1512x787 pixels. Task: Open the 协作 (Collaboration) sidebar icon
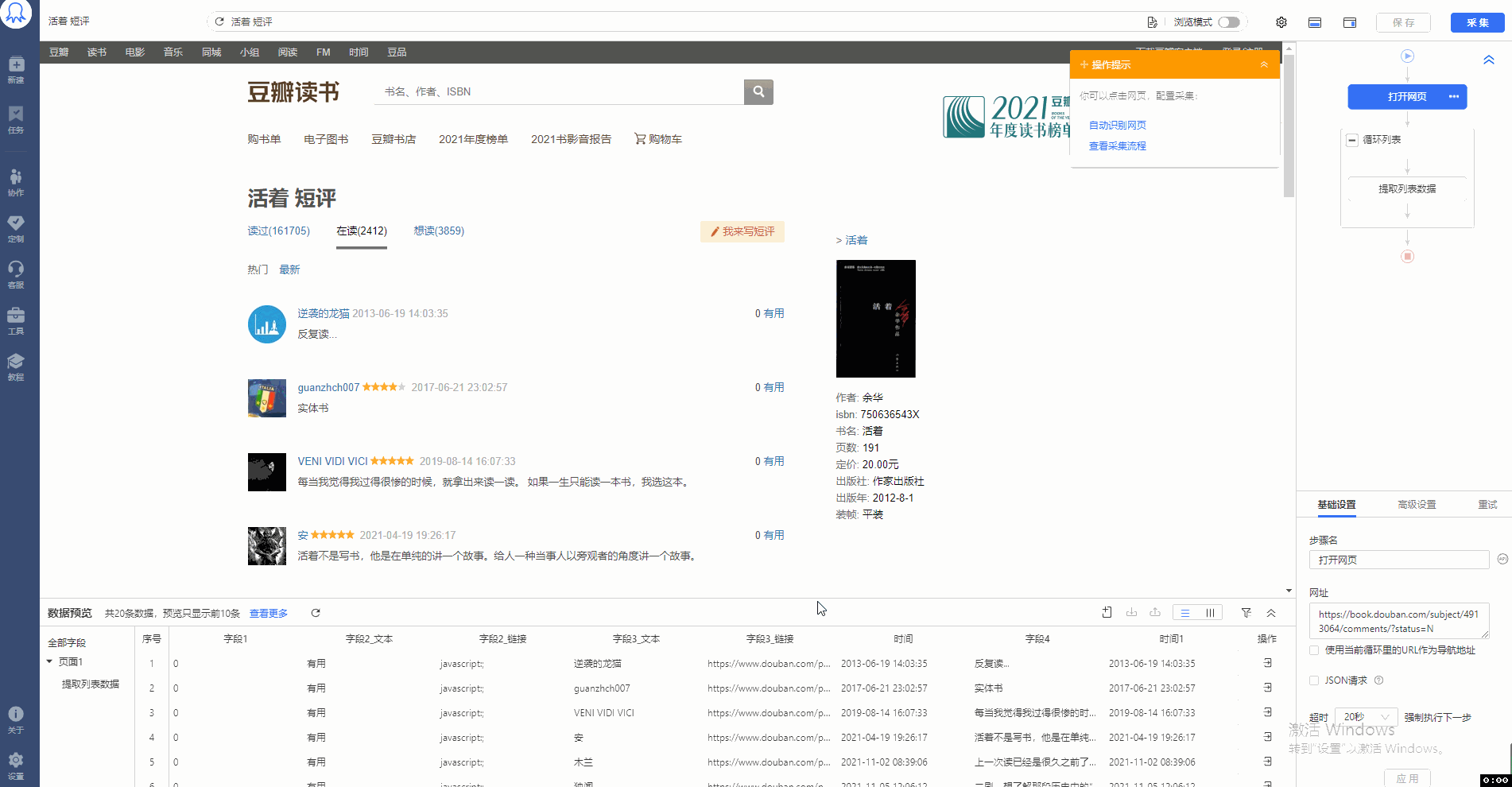click(16, 182)
